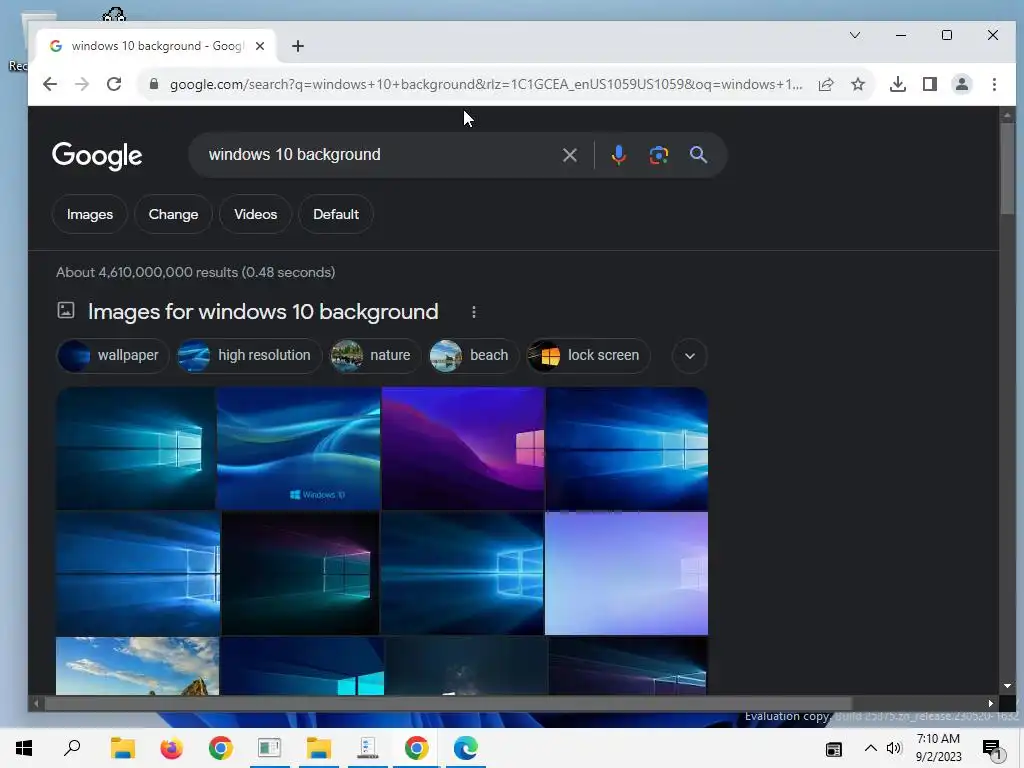
Task: Open the dark pink-edged Windows logo thumbnail
Action: tap(300, 573)
